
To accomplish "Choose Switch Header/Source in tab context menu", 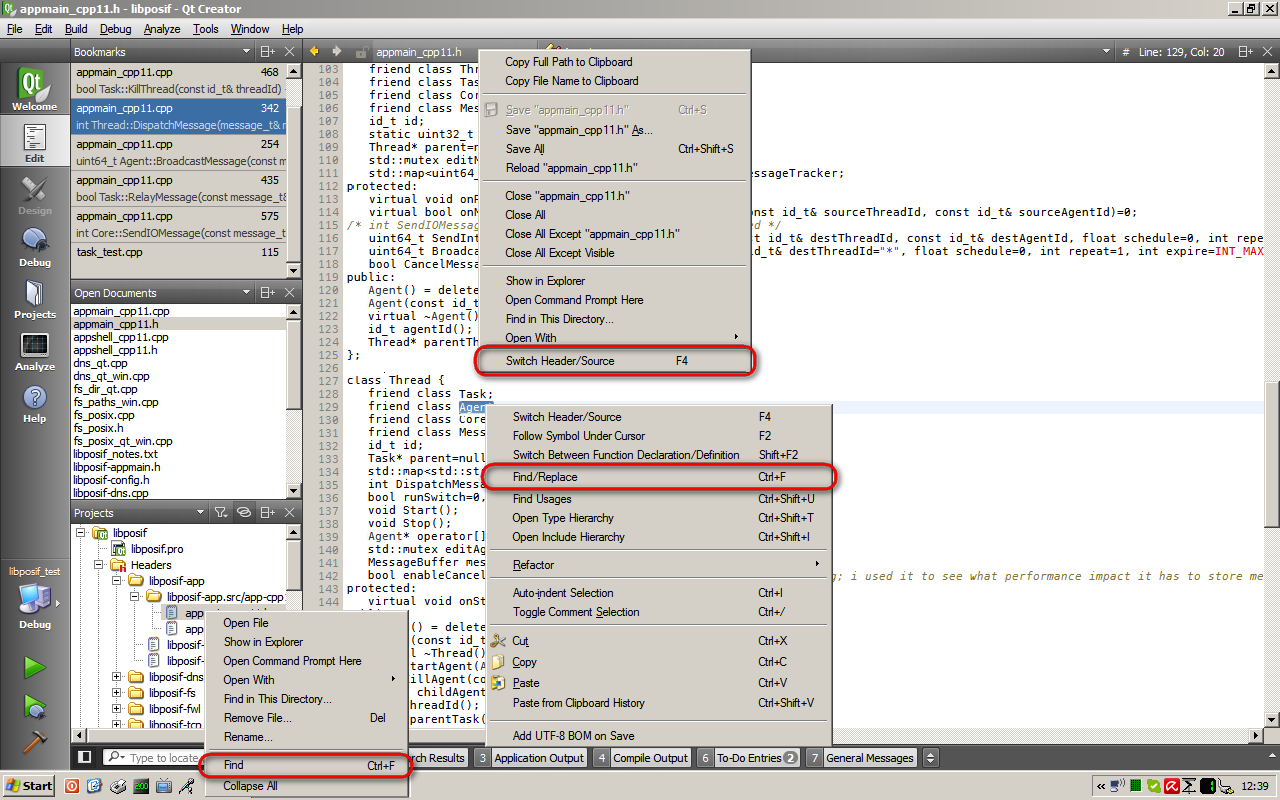I will point(614,361).
